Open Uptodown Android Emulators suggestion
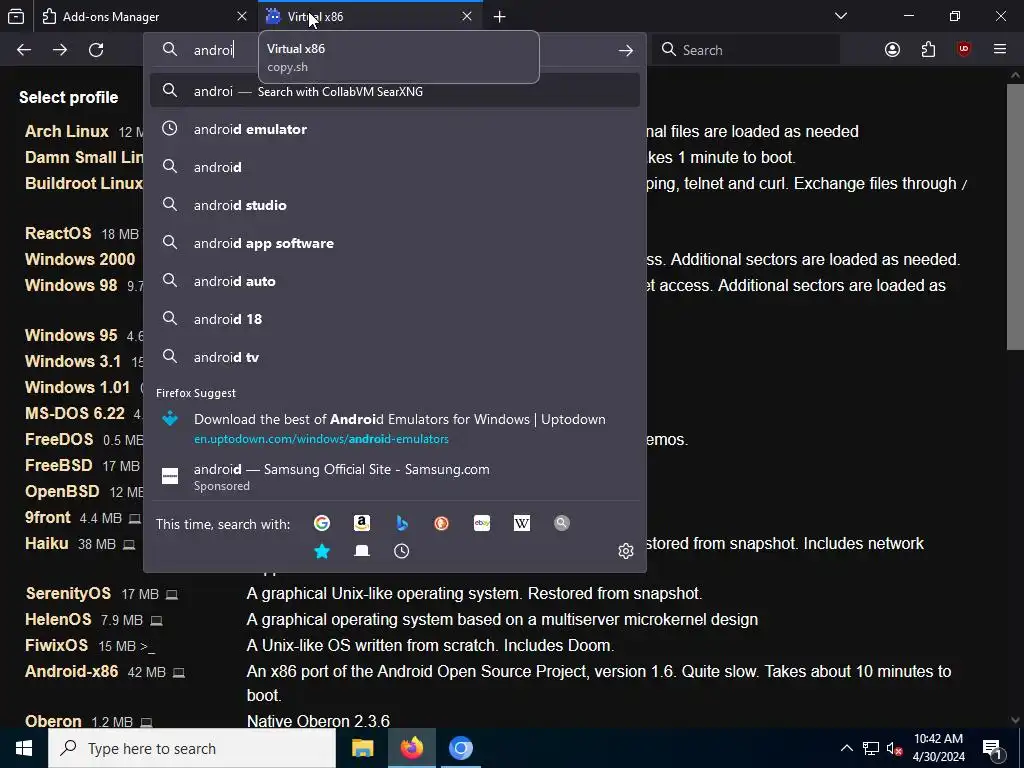 click(x=395, y=428)
